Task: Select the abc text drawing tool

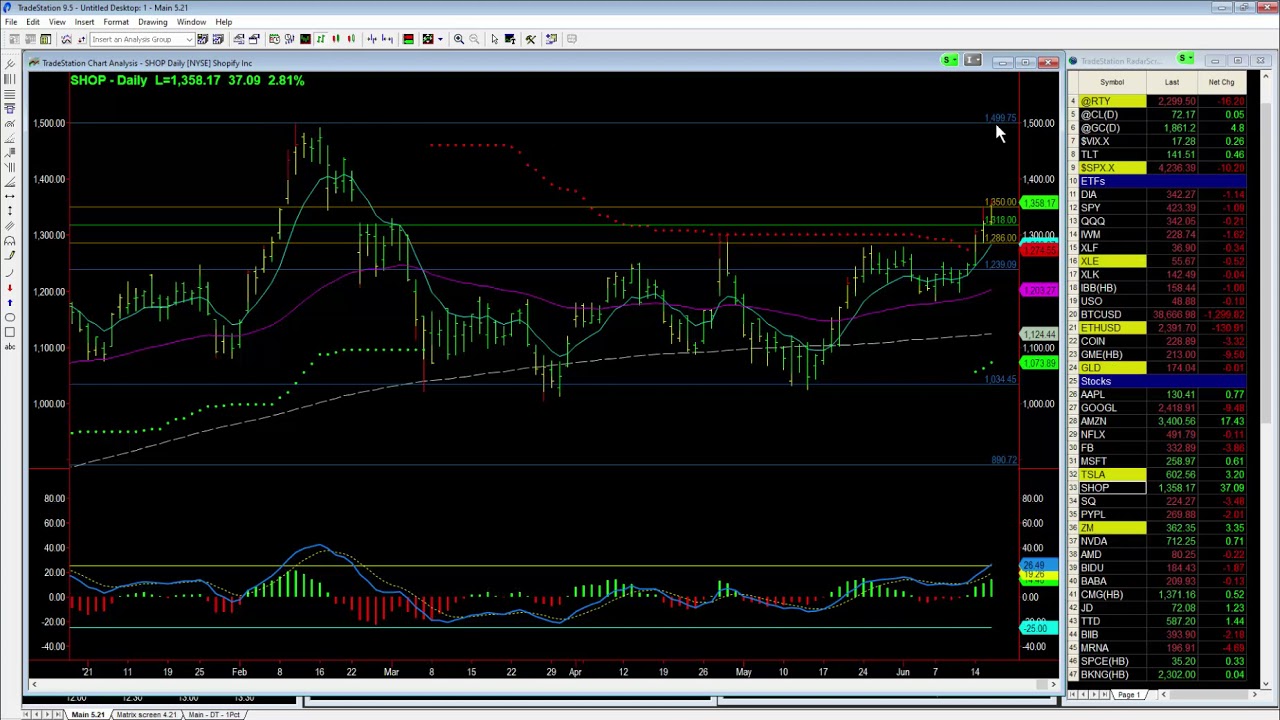Action: pyautogui.click(x=10, y=347)
